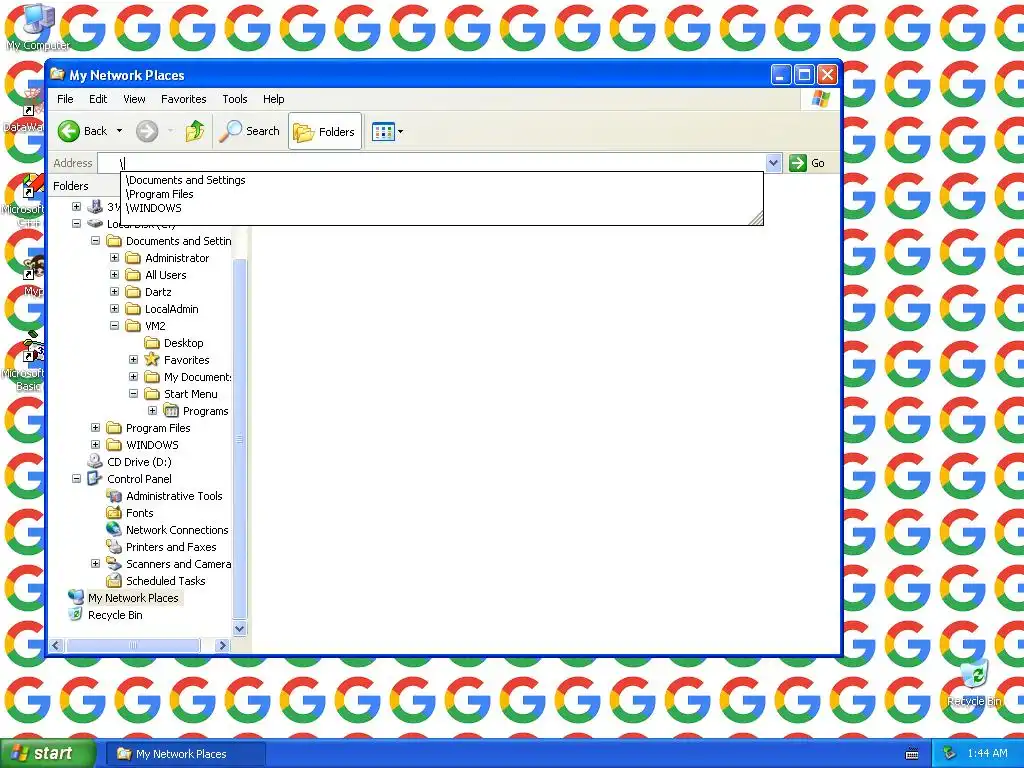Open Network Connections icon in tree
The width and height of the screenshot is (1024, 768).
click(x=114, y=530)
